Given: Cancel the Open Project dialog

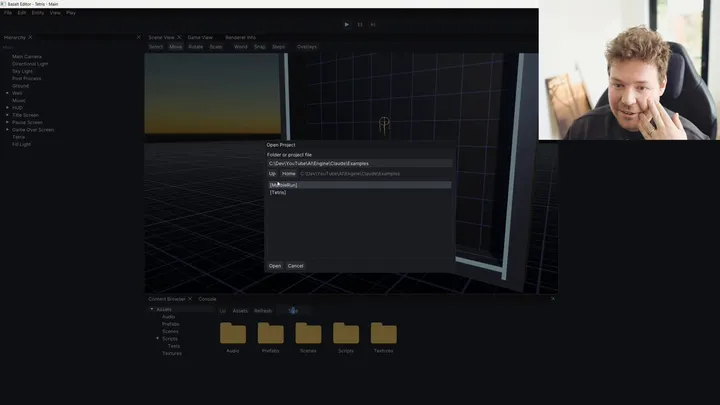Looking at the screenshot, I should click(x=295, y=266).
